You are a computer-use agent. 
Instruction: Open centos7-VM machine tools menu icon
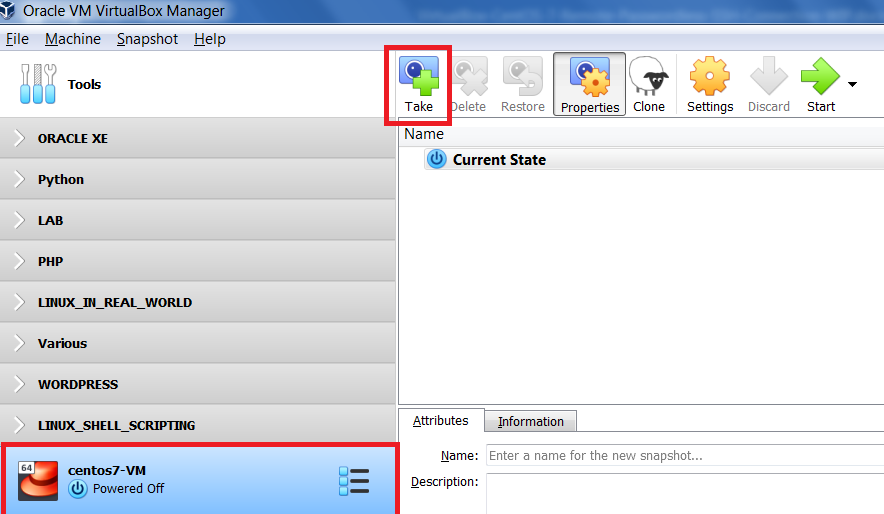(x=354, y=481)
